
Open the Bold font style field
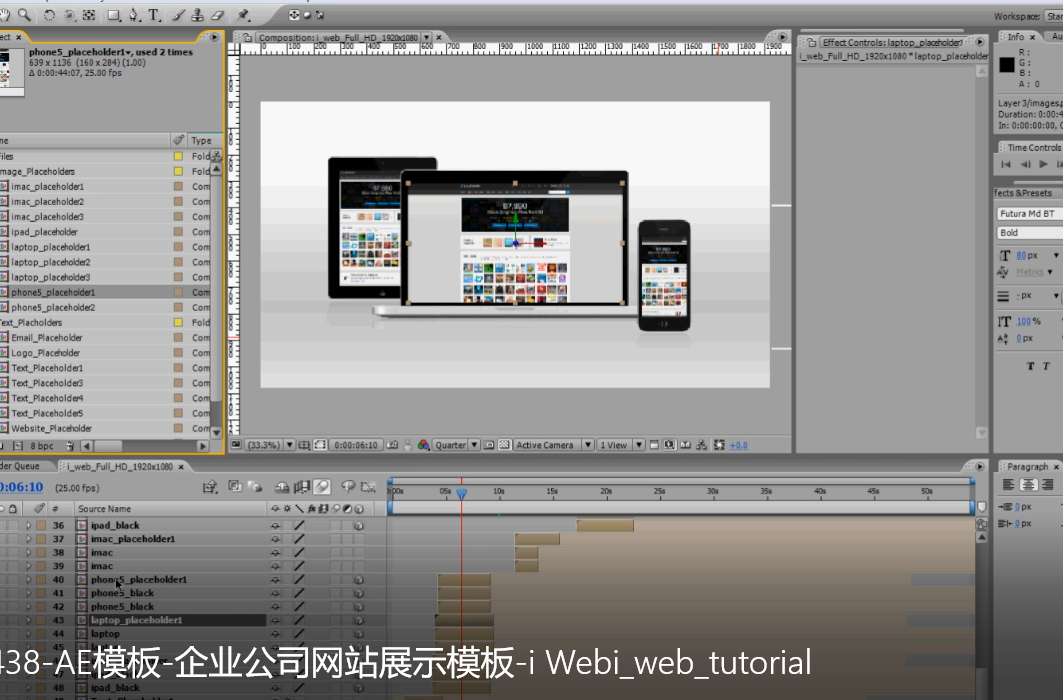[1030, 232]
